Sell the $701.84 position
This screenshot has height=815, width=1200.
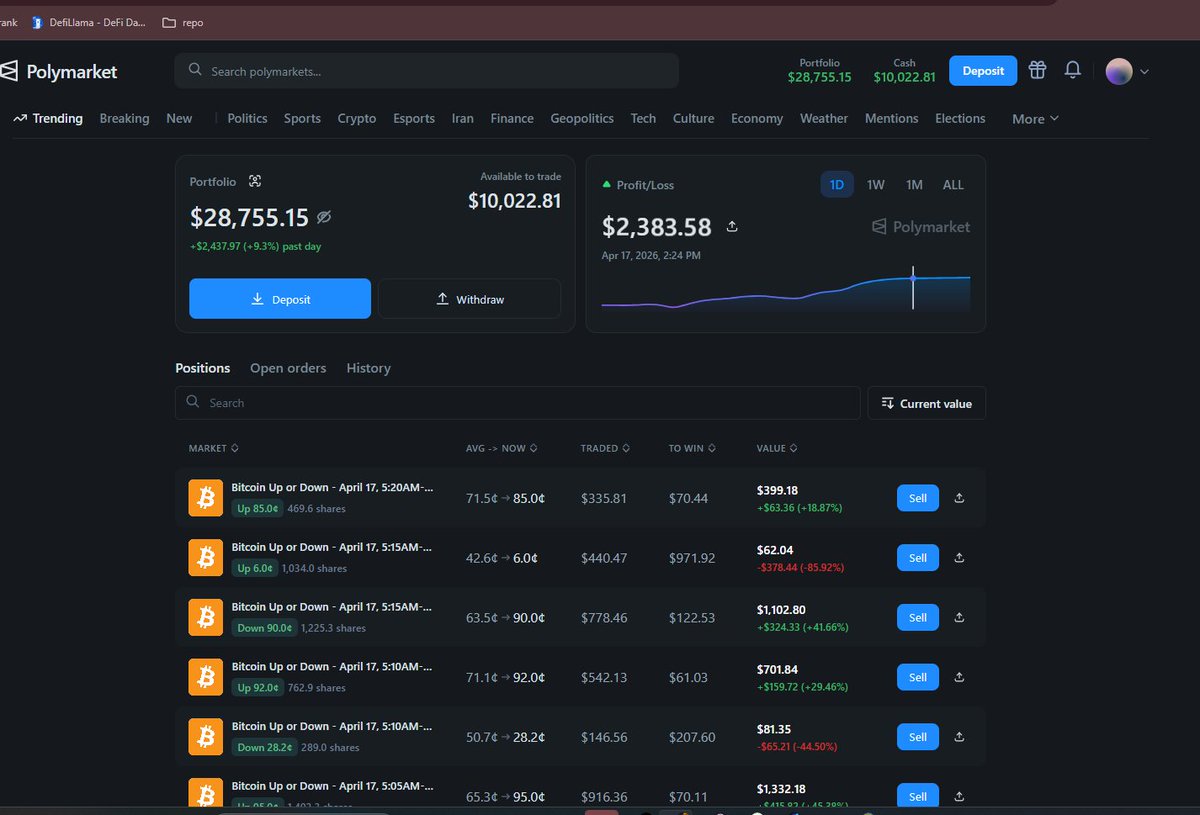coord(918,677)
